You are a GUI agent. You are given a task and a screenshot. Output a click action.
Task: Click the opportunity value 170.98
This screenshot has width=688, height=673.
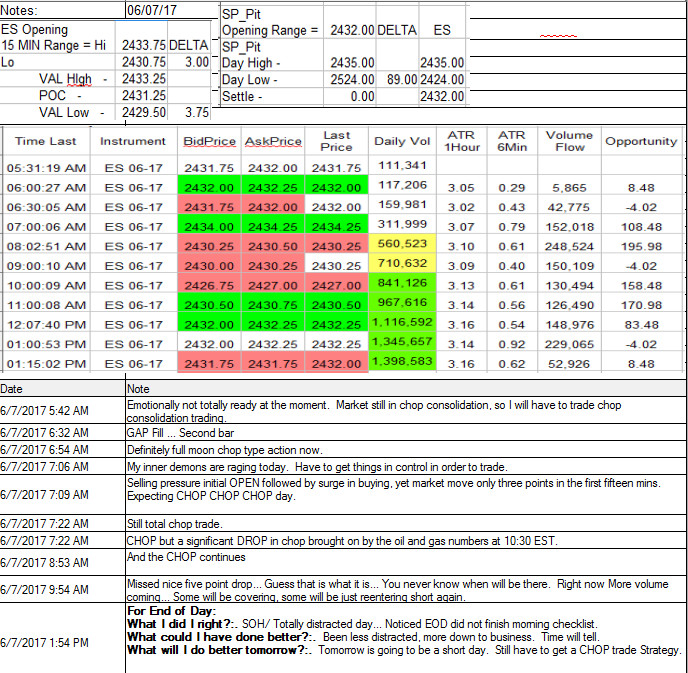(x=641, y=305)
